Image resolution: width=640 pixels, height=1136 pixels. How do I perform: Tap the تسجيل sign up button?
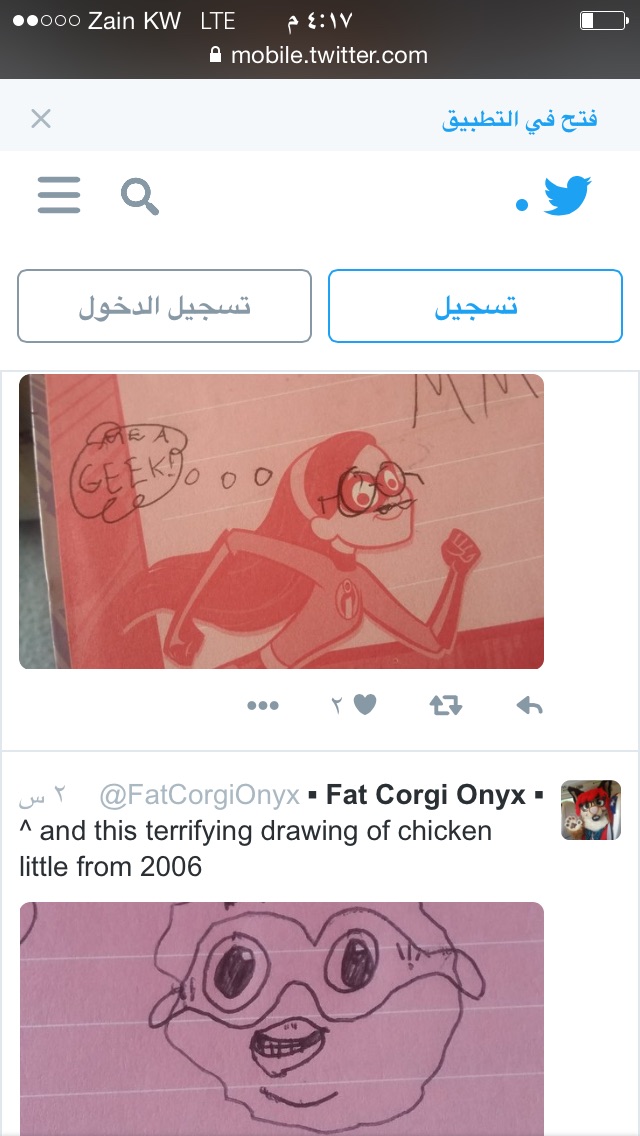click(475, 306)
